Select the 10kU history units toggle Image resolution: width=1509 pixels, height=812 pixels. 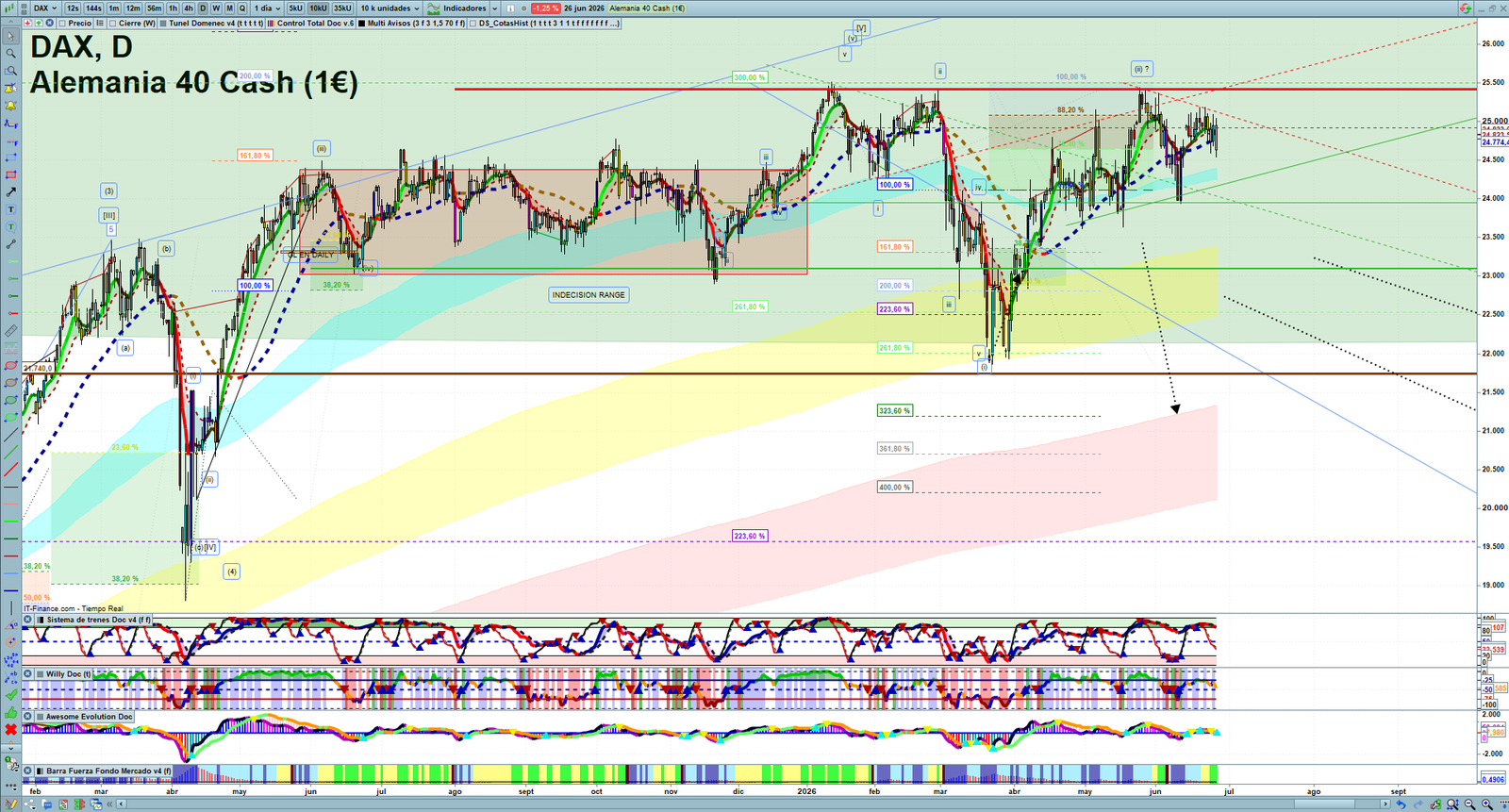click(318, 8)
